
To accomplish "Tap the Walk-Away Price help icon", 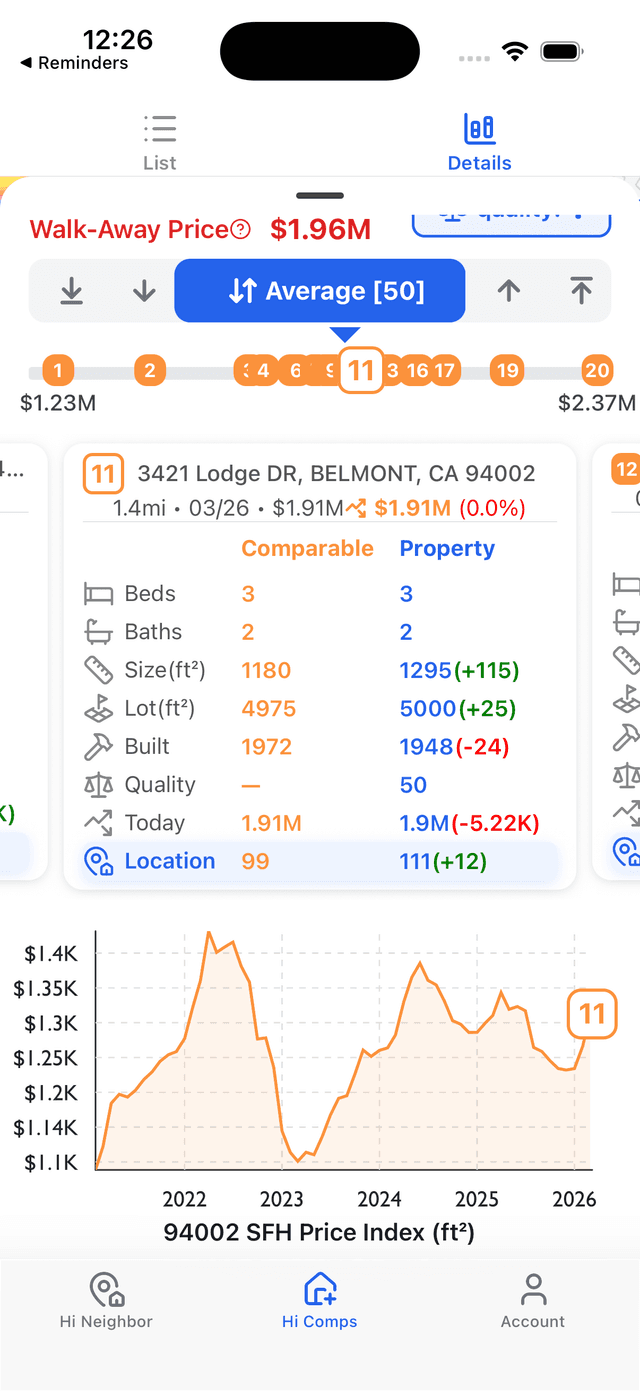I will [x=241, y=230].
